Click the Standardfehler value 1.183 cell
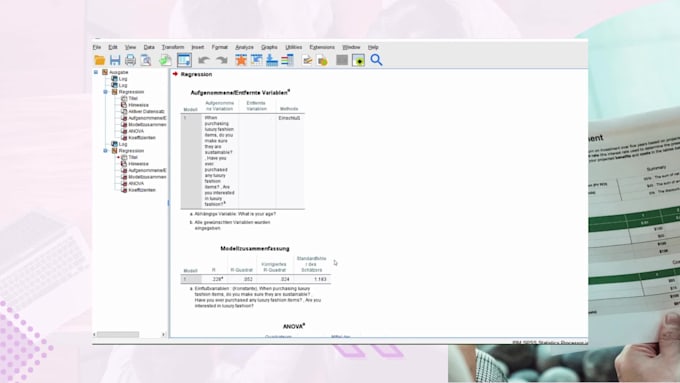This screenshot has height=383, width=680. [x=320, y=279]
